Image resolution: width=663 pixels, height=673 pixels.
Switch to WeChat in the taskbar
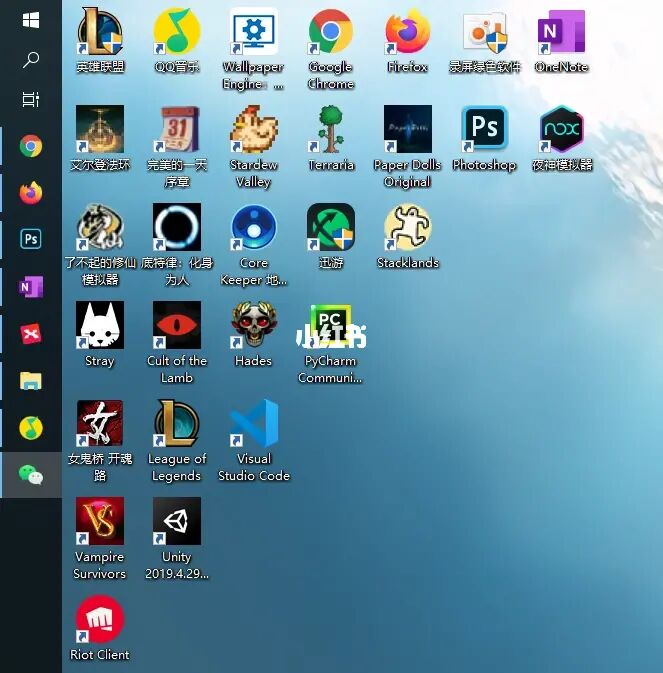click(31, 475)
